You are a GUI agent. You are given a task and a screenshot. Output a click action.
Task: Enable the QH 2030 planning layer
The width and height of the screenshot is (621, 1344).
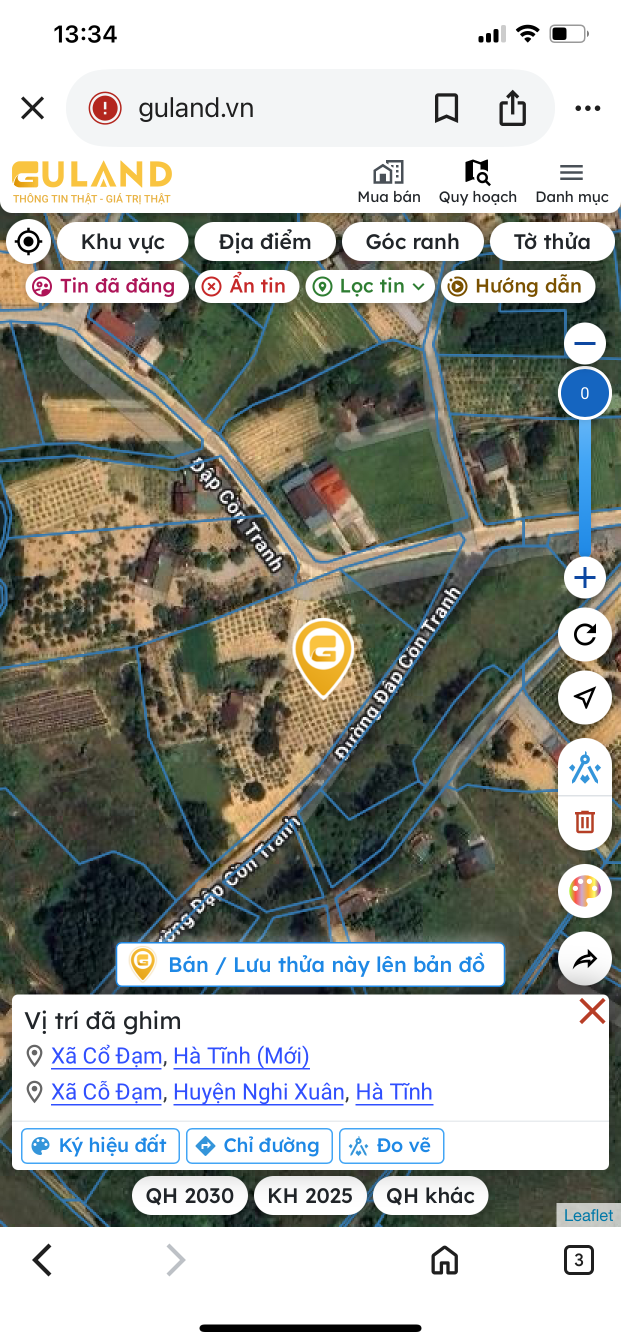190,1195
